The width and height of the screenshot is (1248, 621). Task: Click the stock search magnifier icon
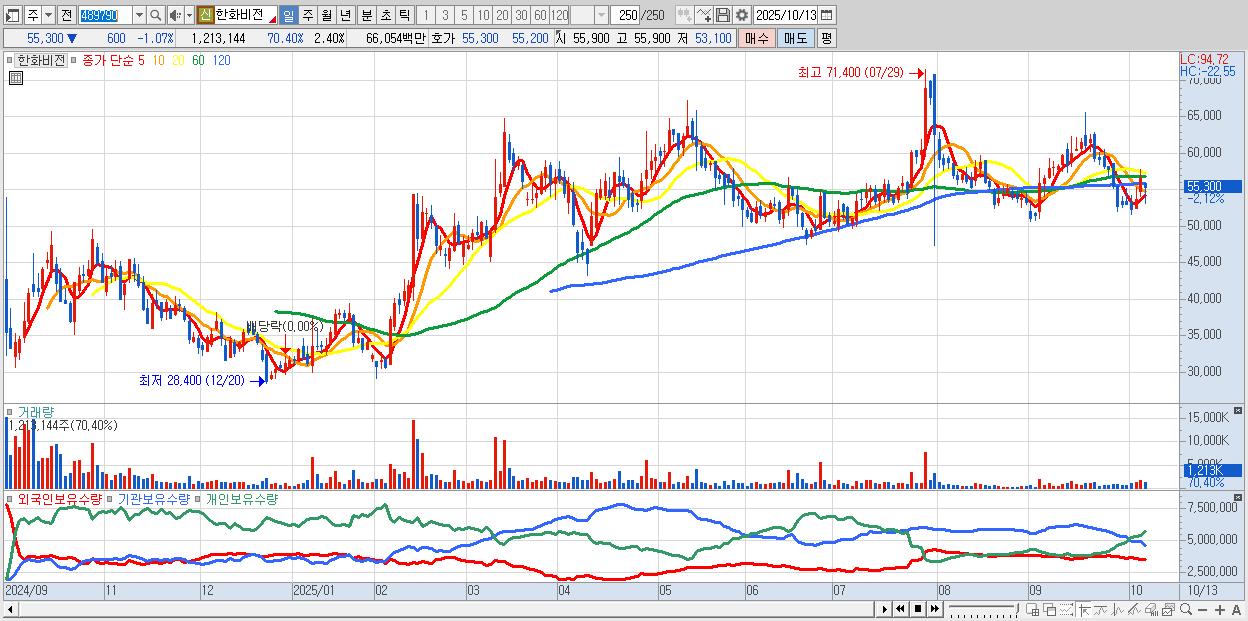click(x=155, y=15)
